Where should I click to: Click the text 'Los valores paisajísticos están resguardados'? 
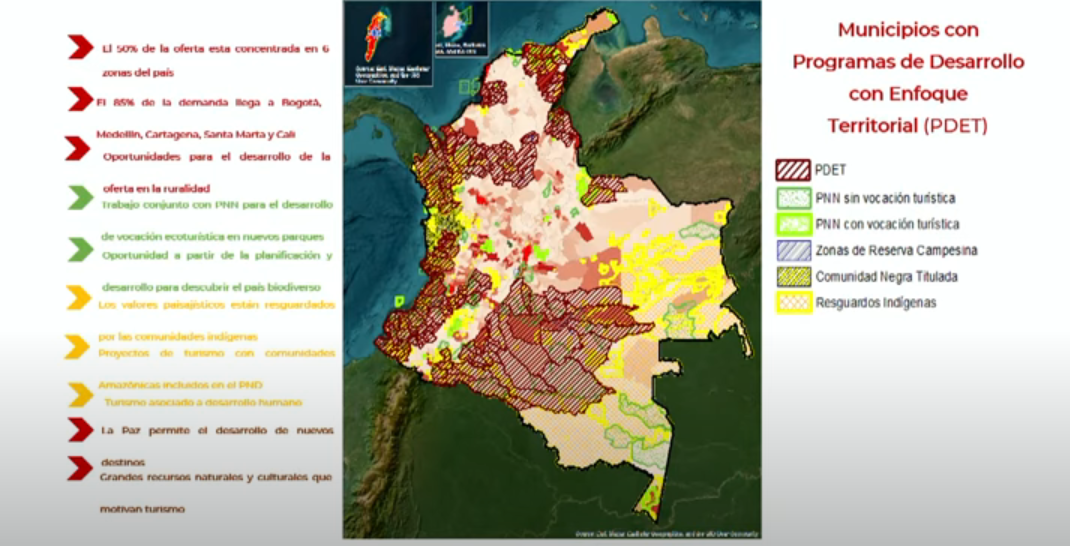[x=216, y=304]
